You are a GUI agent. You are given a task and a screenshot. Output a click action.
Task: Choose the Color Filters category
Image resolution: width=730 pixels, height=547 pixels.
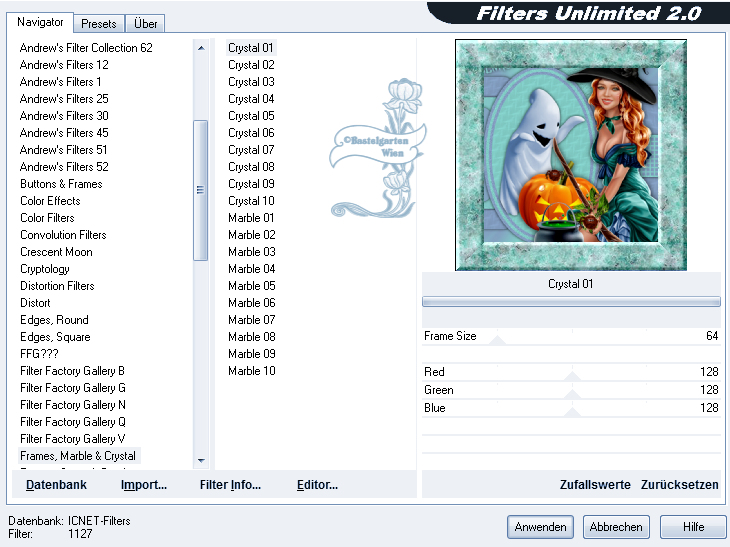pos(47,218)
